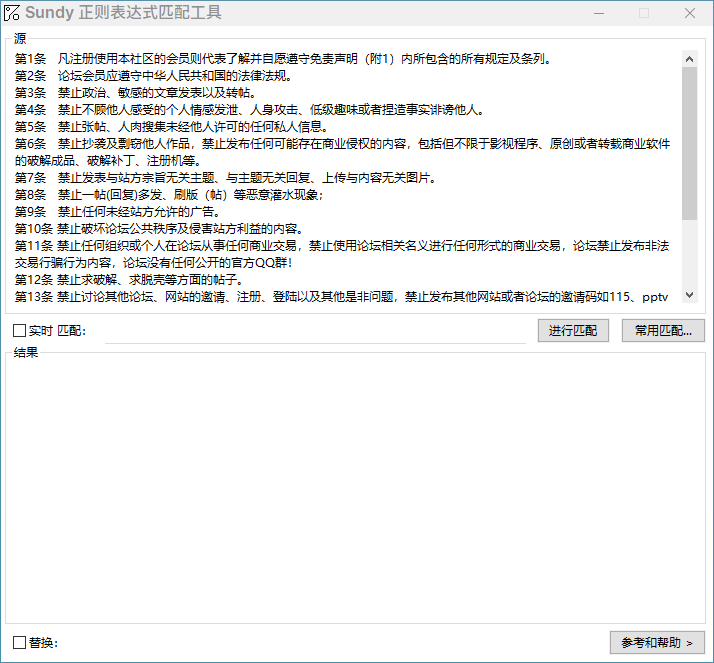Click the Sundy app icon in title bar

click(11, 13)
